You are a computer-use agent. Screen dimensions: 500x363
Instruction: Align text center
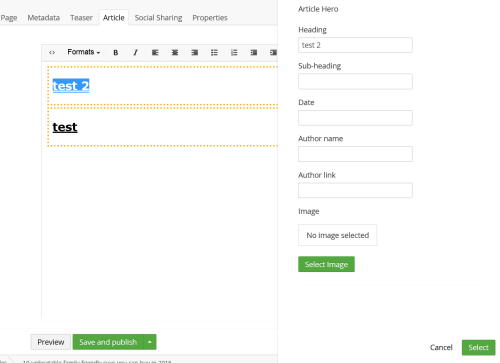point(175,52)
